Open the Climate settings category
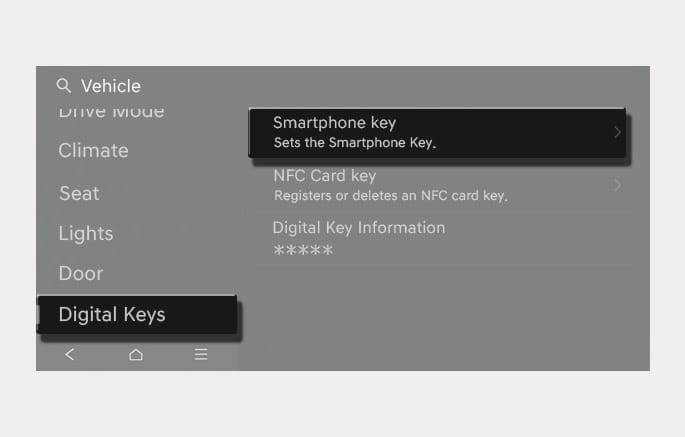Viewport: 685px width, 437px height. (93, 151)
